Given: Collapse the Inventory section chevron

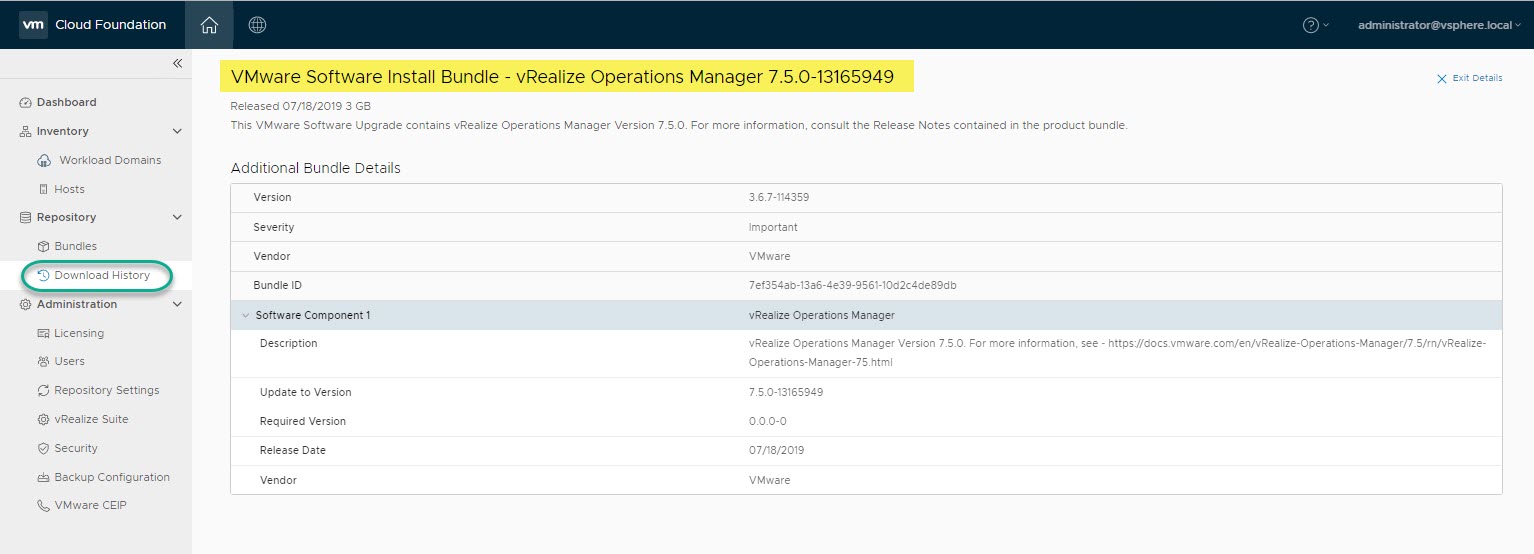Looking at the screenshot, I should coord(177,131).
